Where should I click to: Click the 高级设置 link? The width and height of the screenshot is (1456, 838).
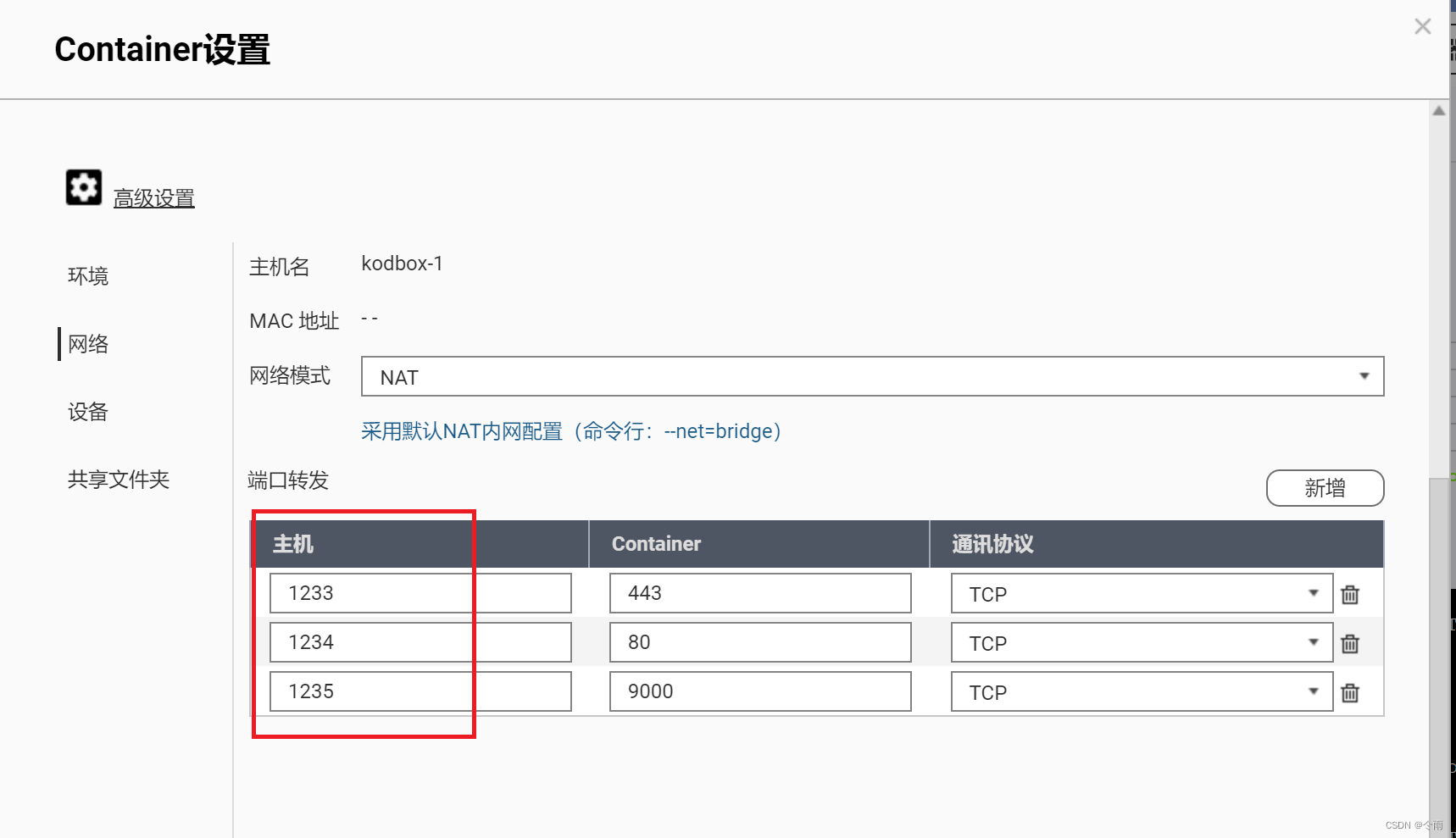[x=154, y=198]
